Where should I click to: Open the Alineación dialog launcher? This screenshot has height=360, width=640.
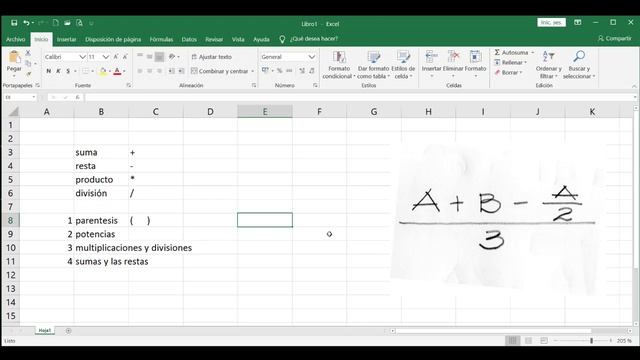(x=254, y=85)
